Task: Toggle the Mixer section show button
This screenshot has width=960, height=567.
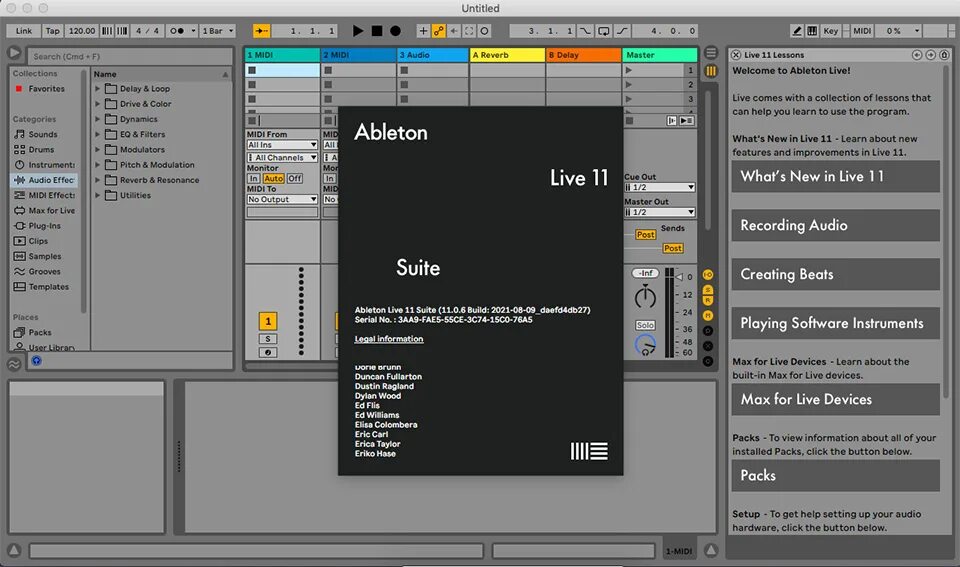Action: point(708,315)
